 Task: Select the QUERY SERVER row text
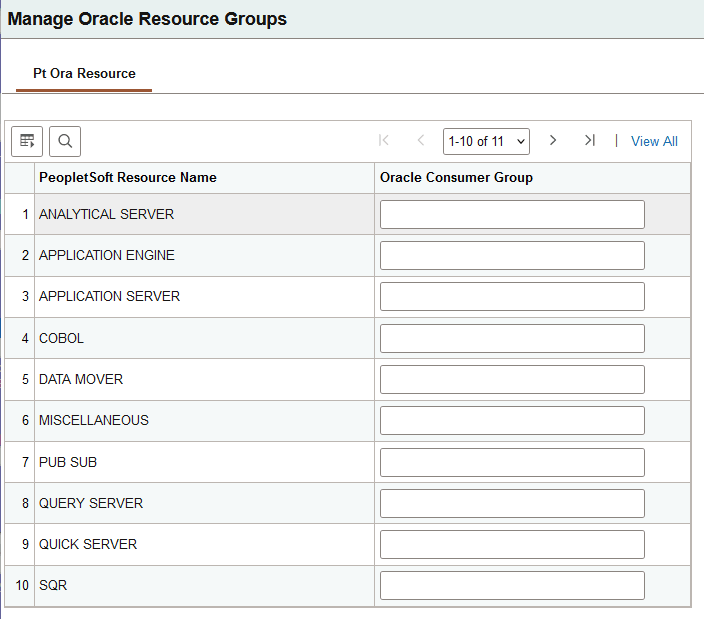pyautogui.click(x=91, y=503)
